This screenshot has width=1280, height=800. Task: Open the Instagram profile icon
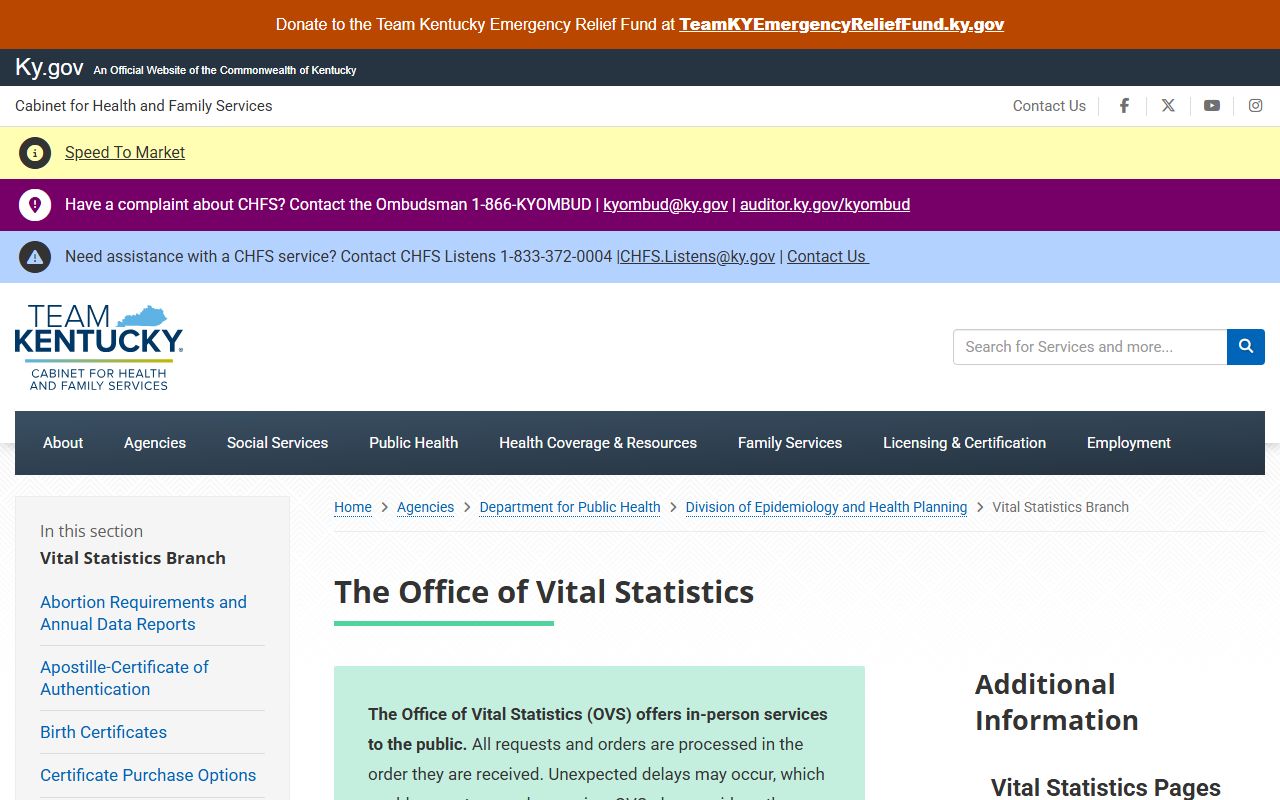(1255, 106)
